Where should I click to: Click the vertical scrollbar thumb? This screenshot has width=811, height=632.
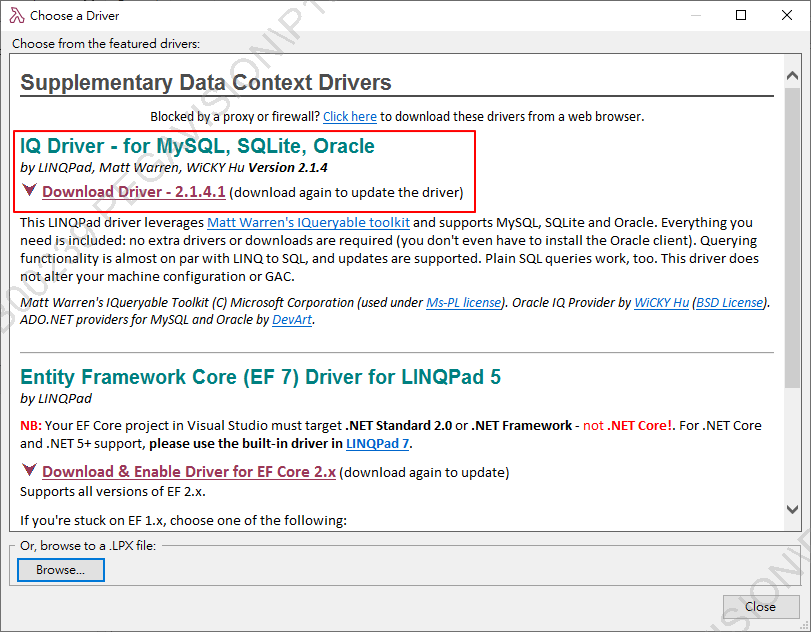click(792, 238)
